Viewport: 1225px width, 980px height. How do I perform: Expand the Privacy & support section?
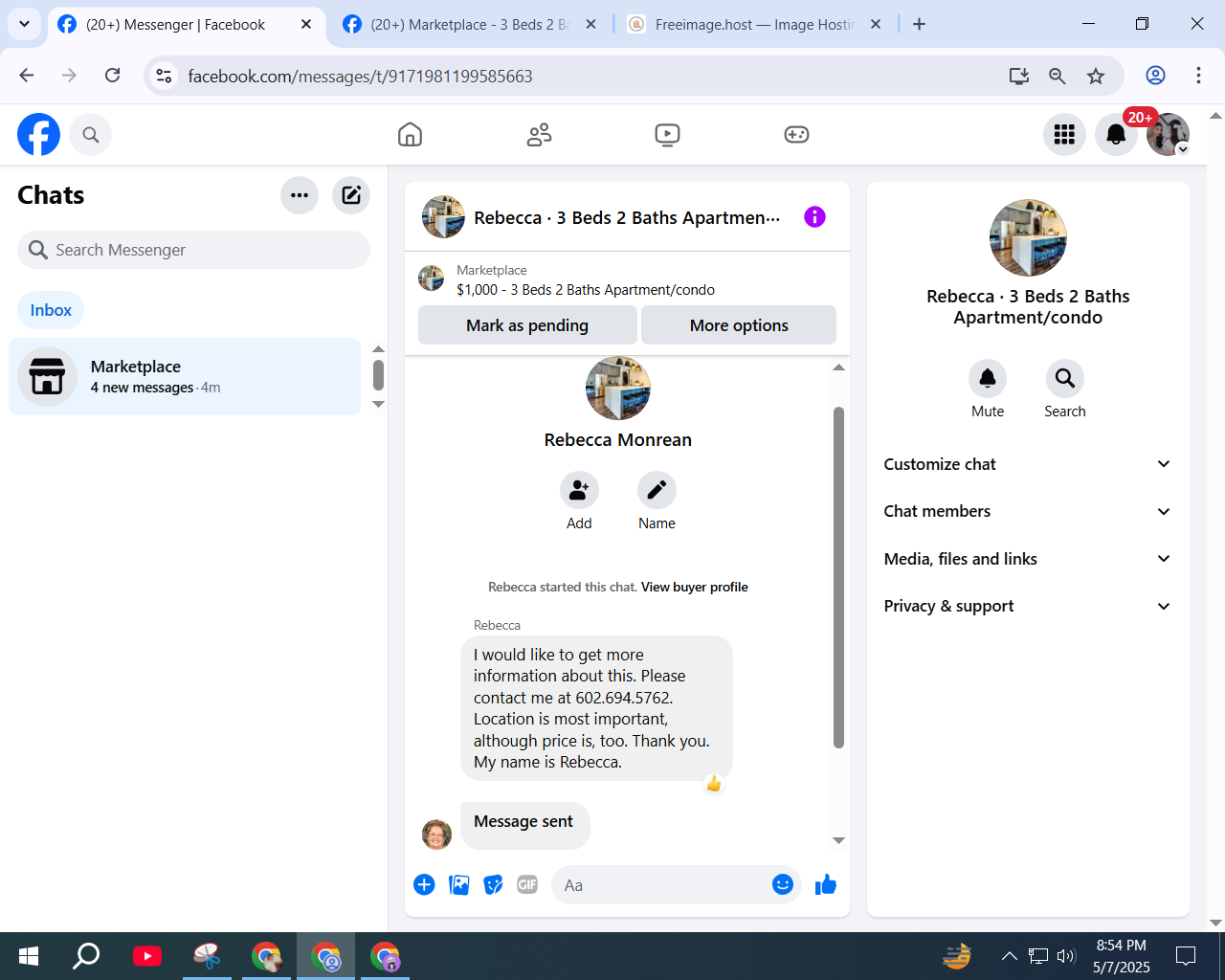[1028, 606]
